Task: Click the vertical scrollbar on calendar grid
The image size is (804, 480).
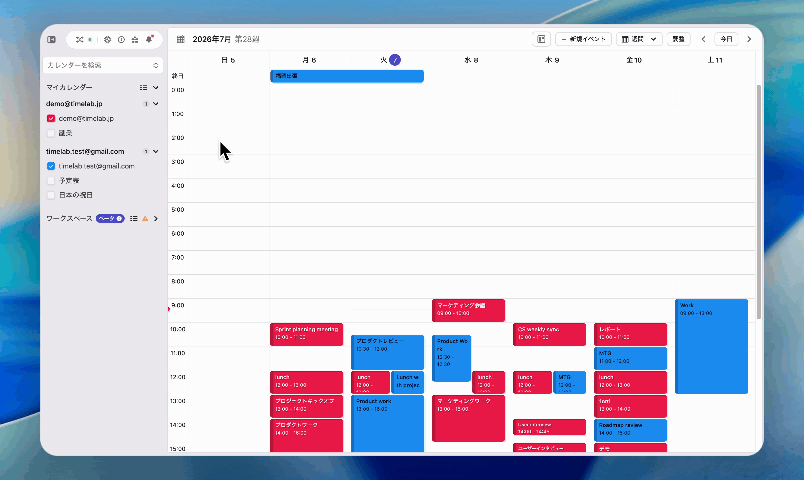Action: 759,202
